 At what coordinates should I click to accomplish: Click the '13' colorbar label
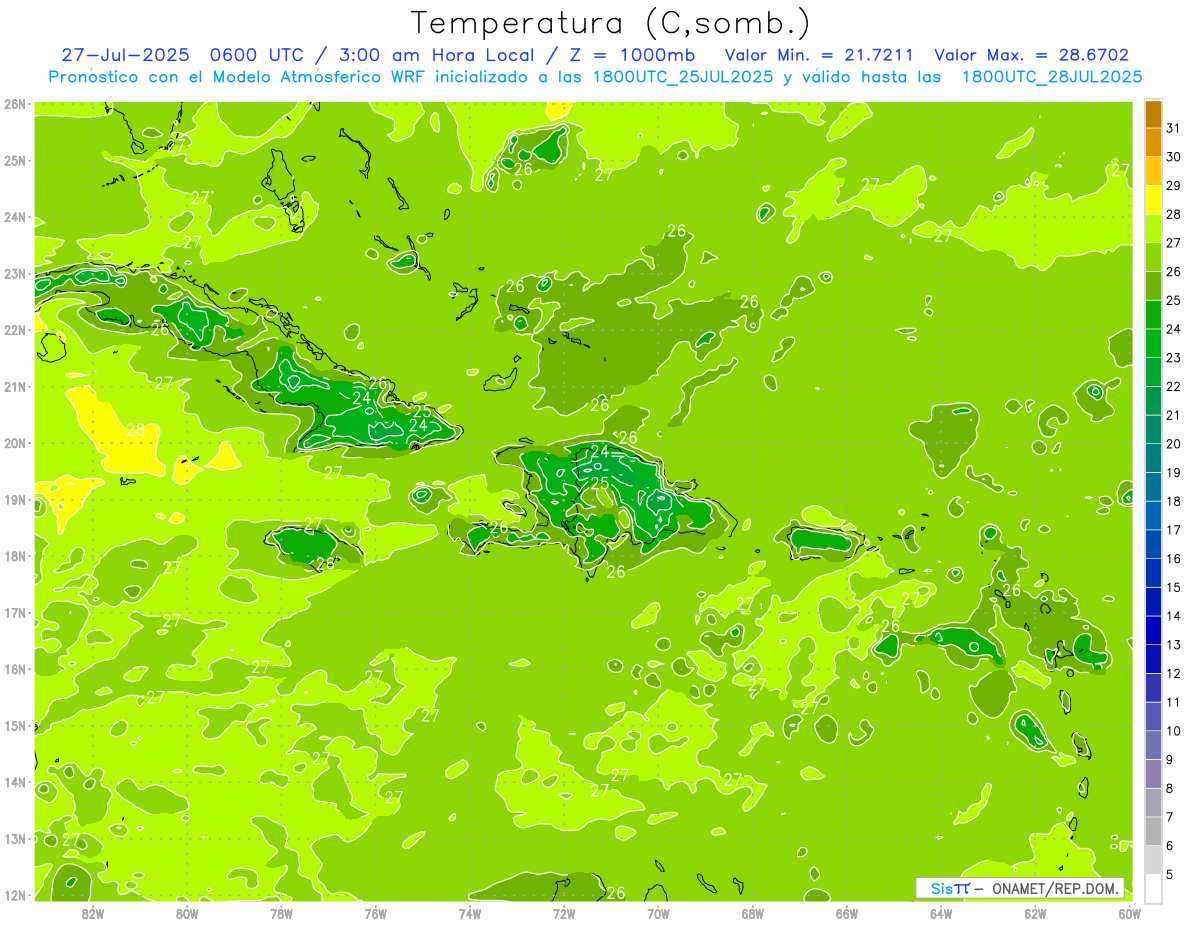(1173, 645)
